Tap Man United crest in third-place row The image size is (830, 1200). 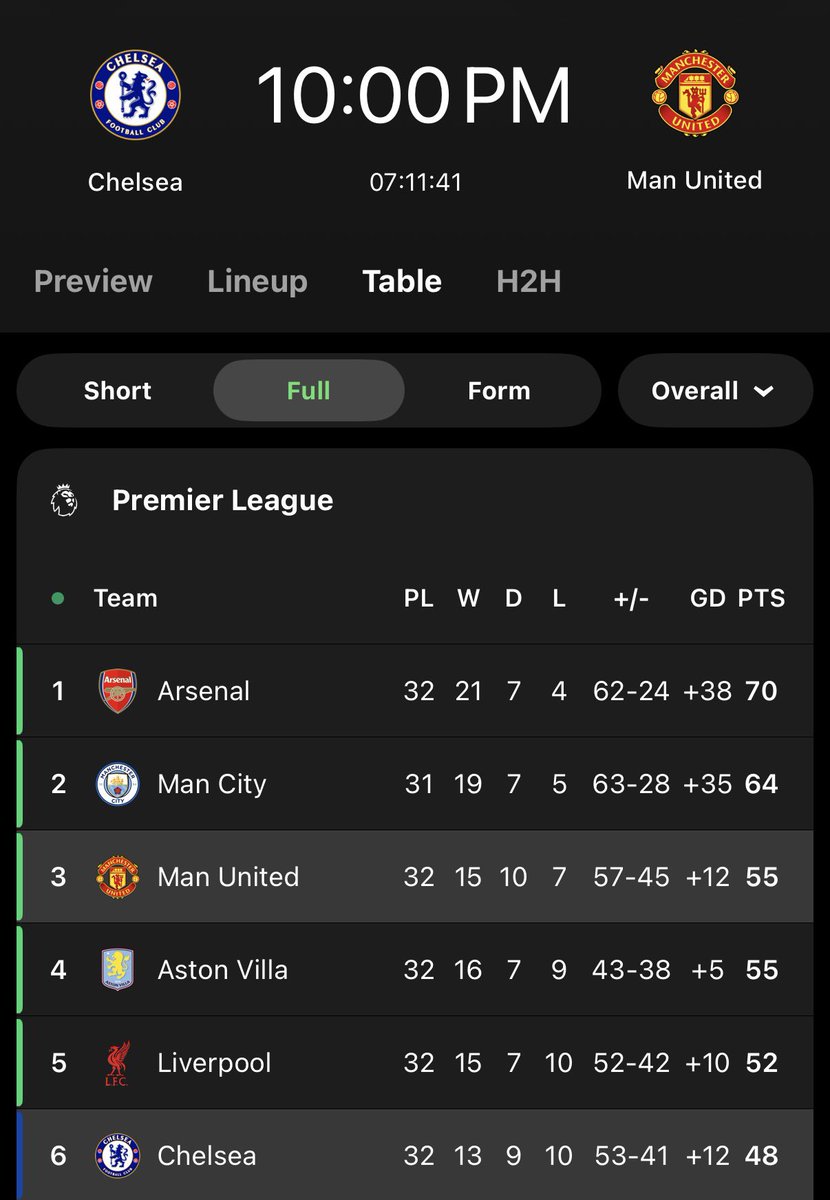117,877
